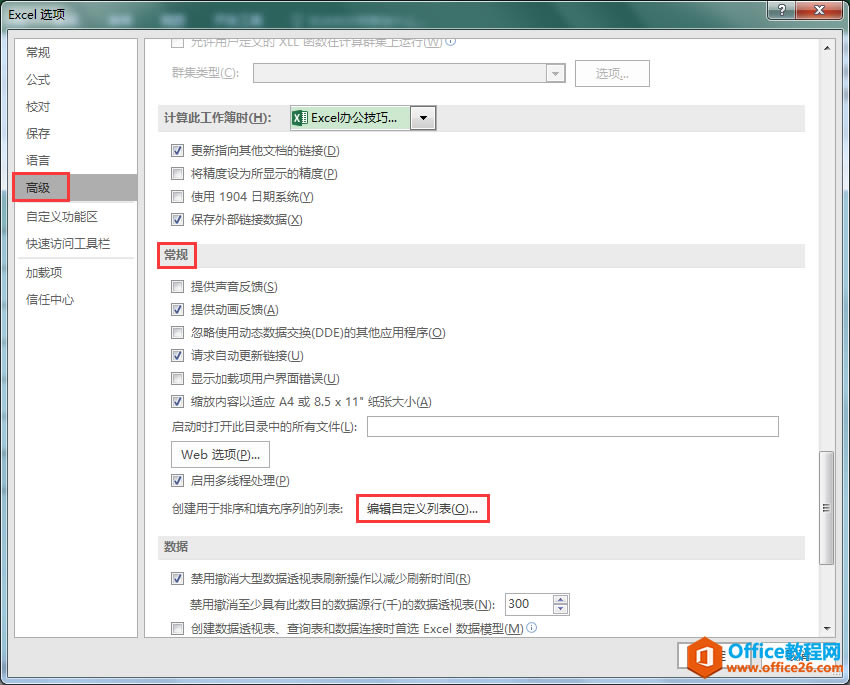Click the startup folder path input field
The width and height of the screenshot is (850, 685).
tap(572, 426)
